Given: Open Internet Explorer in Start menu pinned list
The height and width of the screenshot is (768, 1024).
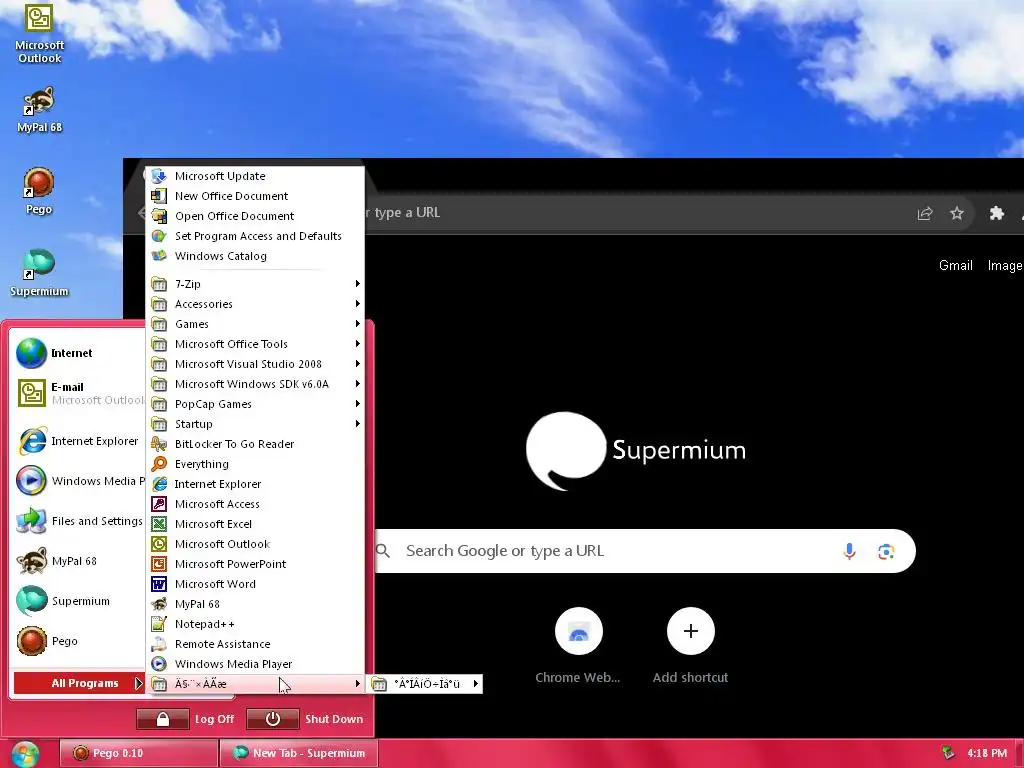Looking at the screenshot, I should 78,441.
